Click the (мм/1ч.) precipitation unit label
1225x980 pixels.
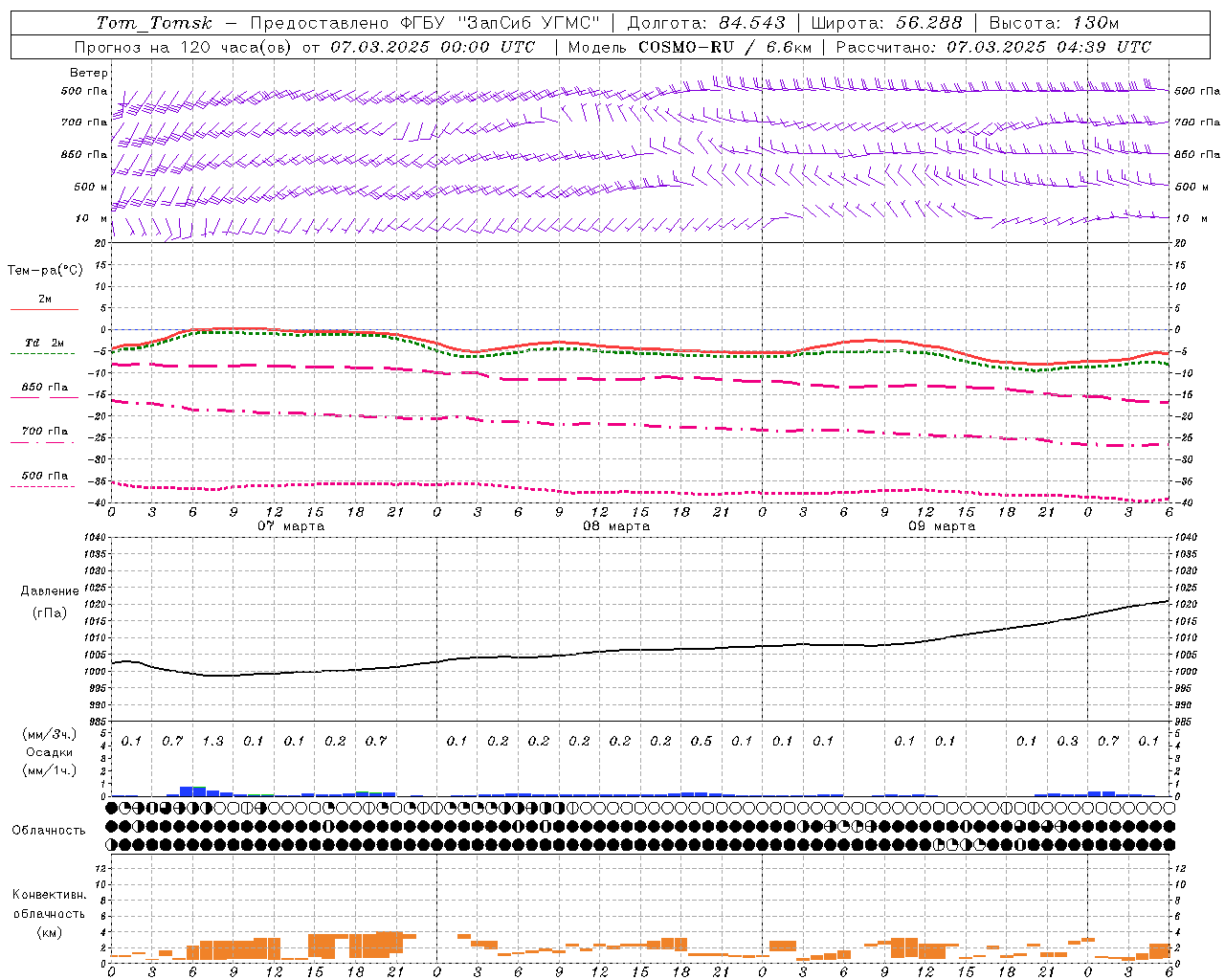[50, 769]
